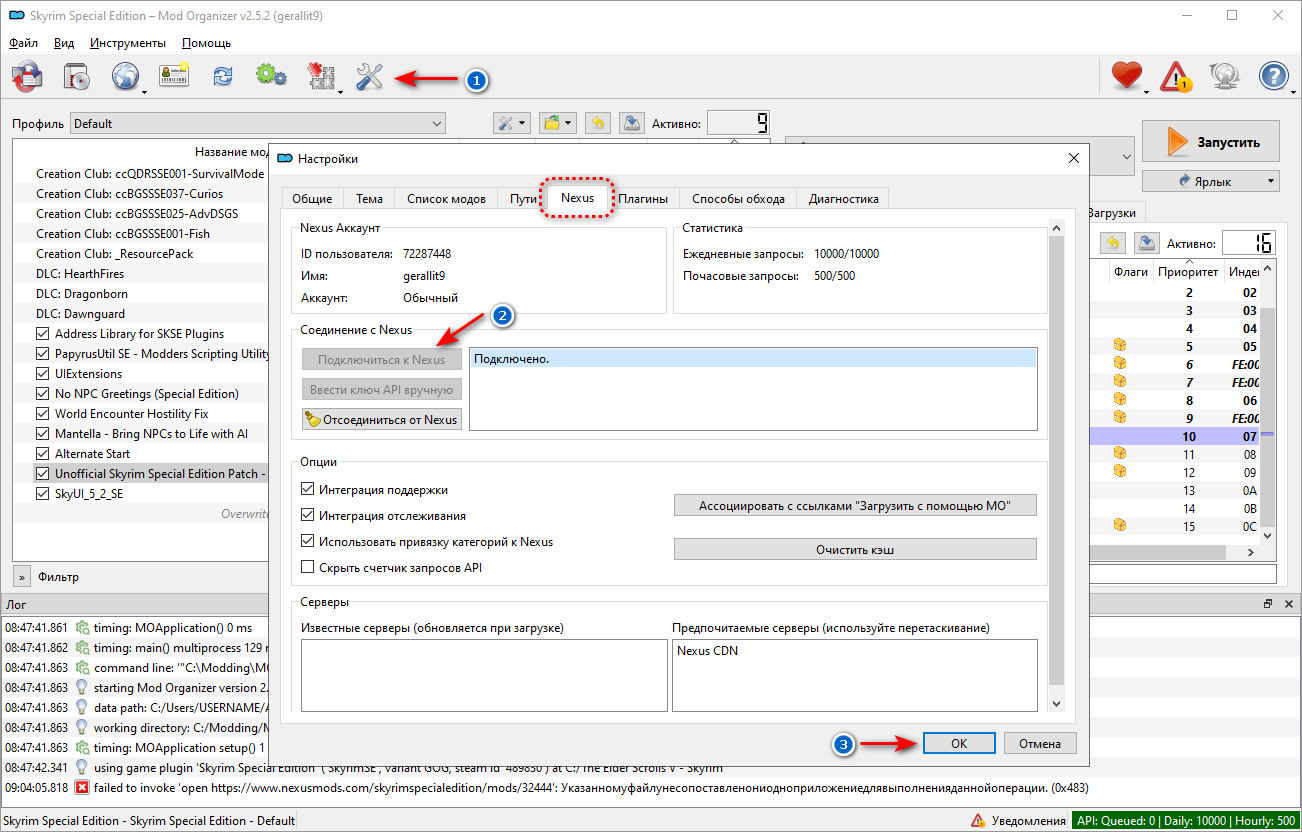Screen dimensions: 1302x832
Task: Uncheck the SkyUI_5_2_SE mod
Action: tap(43, 494)
